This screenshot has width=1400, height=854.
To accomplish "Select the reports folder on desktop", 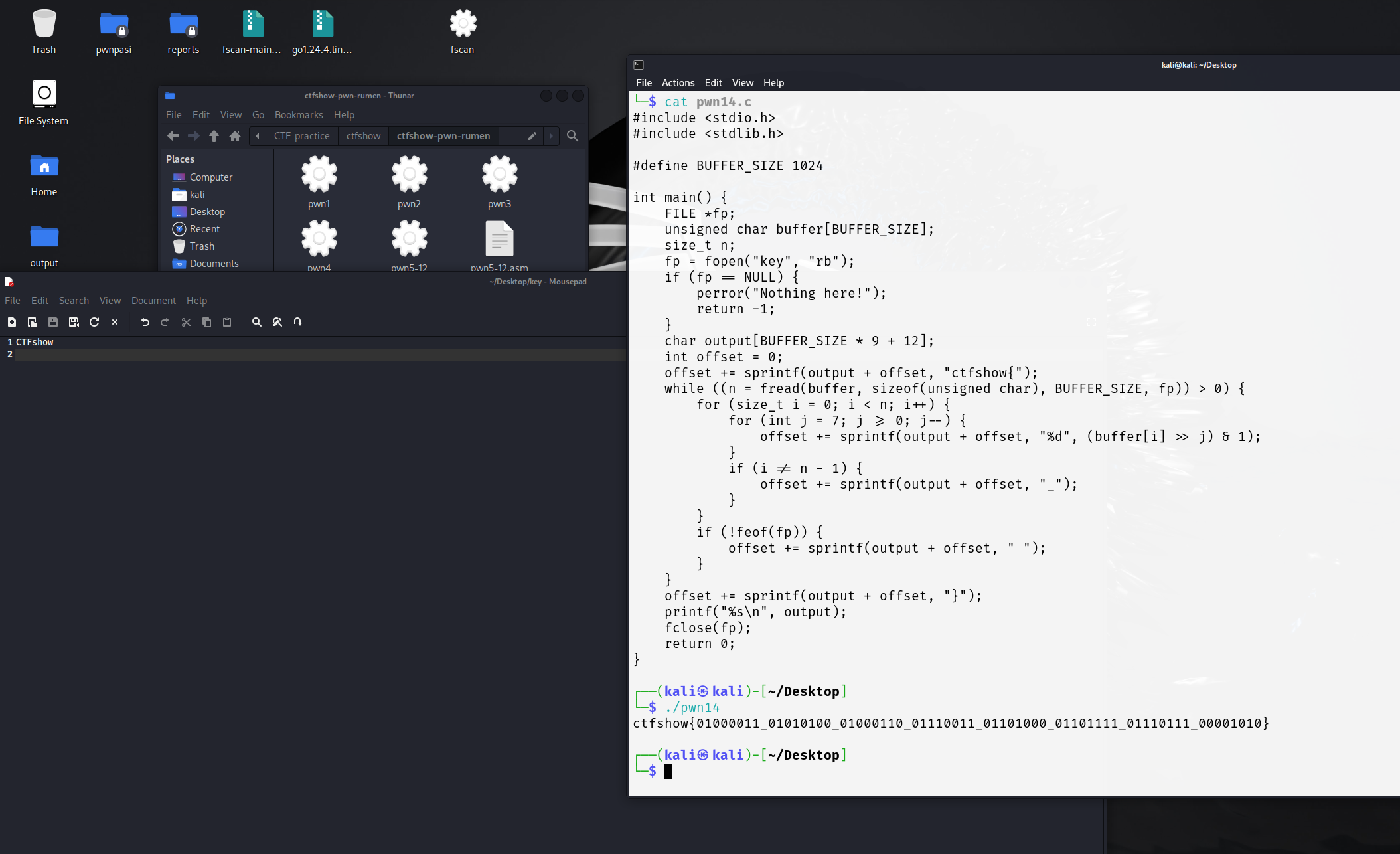I will [x=183, y=32].
